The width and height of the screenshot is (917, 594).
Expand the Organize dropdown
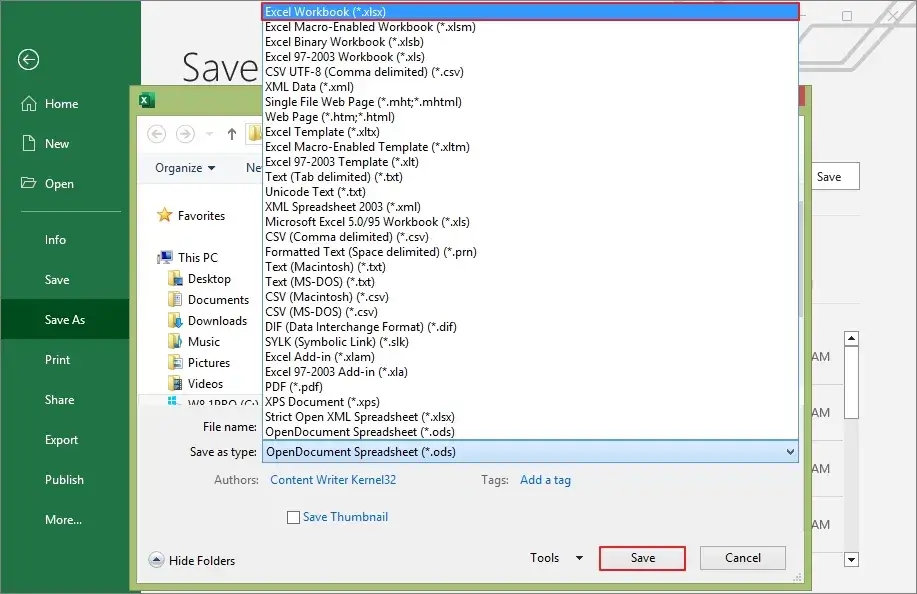pos(185,168)
